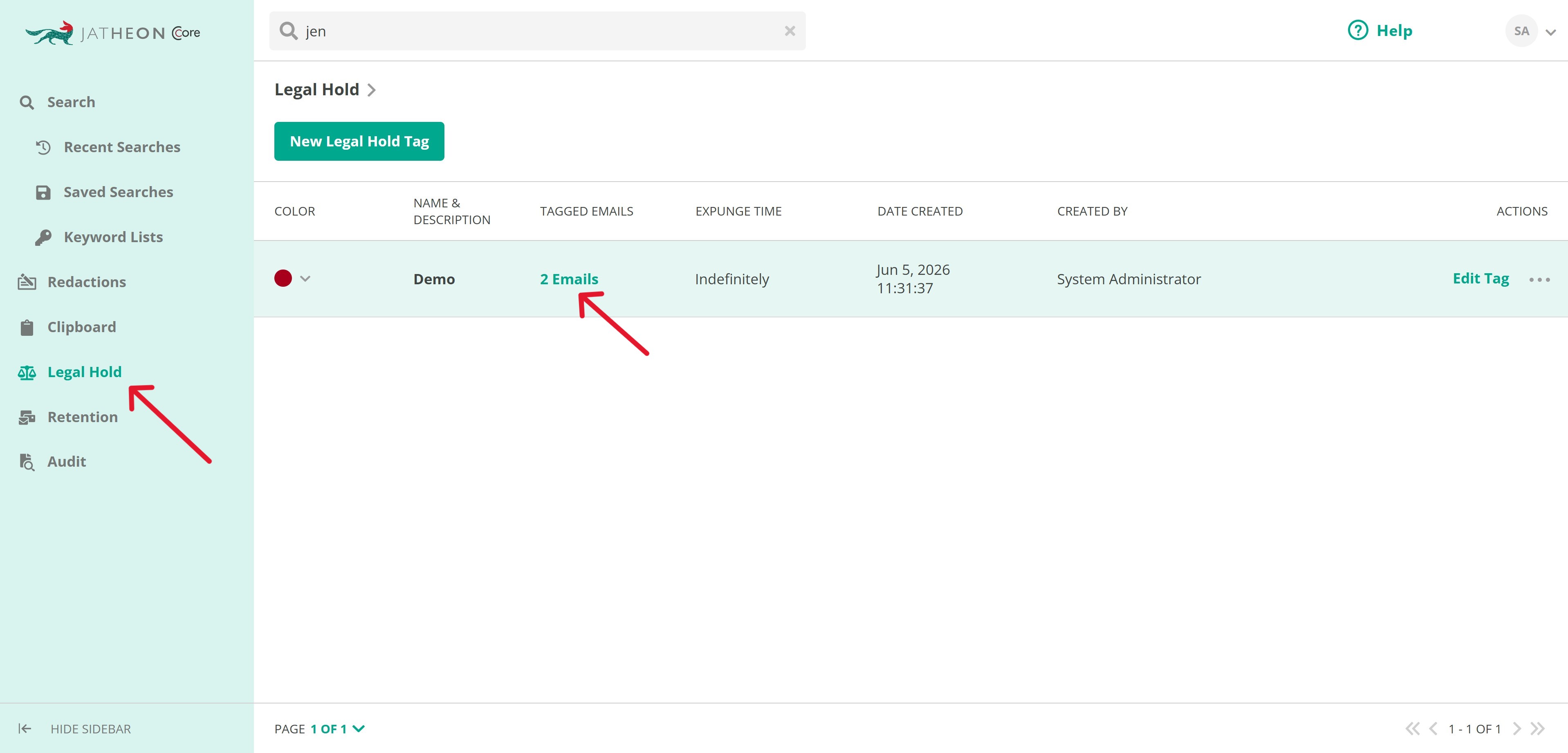
Task: Go to the next page
Action: [1516, 728]
